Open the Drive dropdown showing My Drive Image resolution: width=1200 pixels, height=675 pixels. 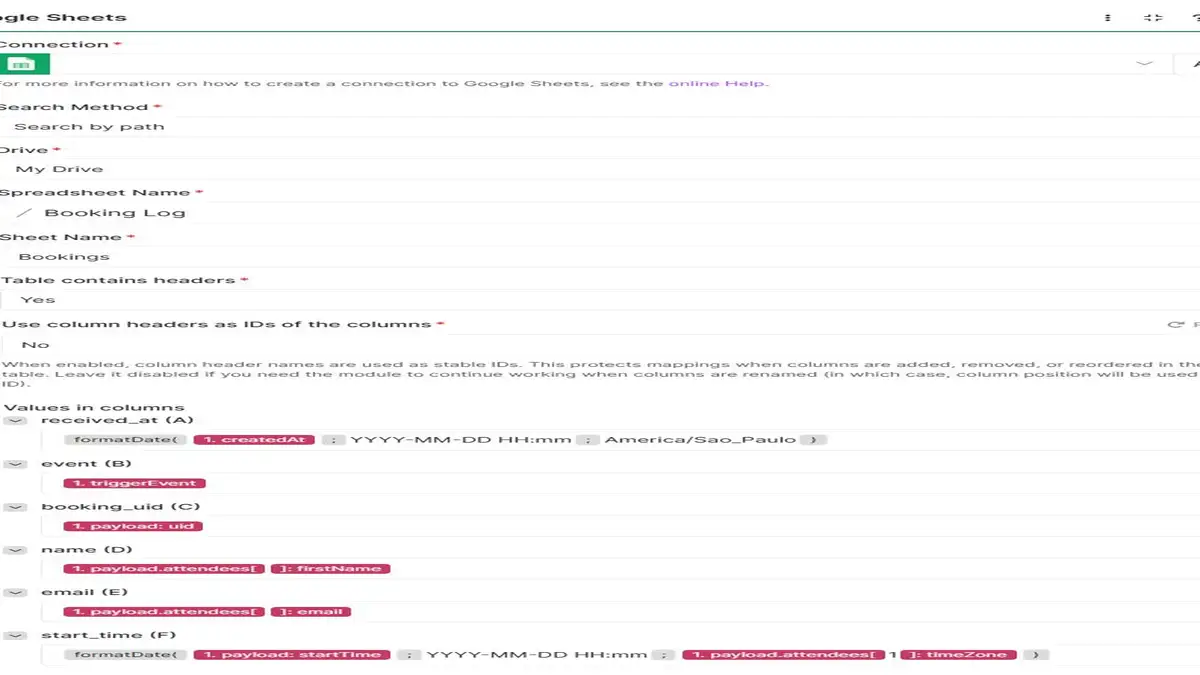600,169
